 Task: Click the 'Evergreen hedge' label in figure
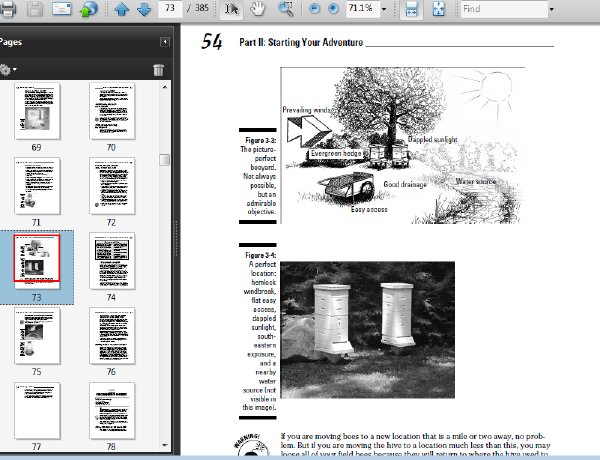click(336, 153)
